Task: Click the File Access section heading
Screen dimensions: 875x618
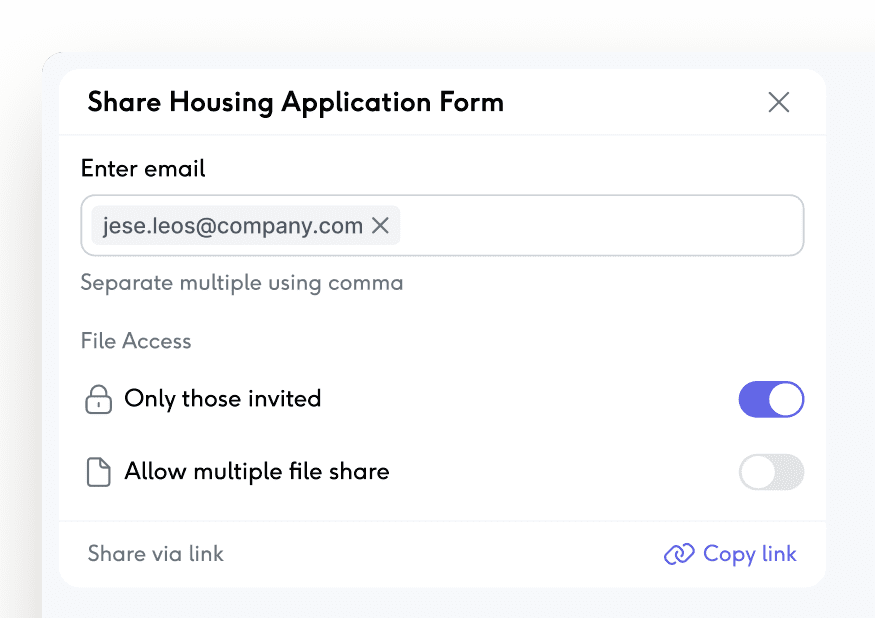Action: coord(136,341)
